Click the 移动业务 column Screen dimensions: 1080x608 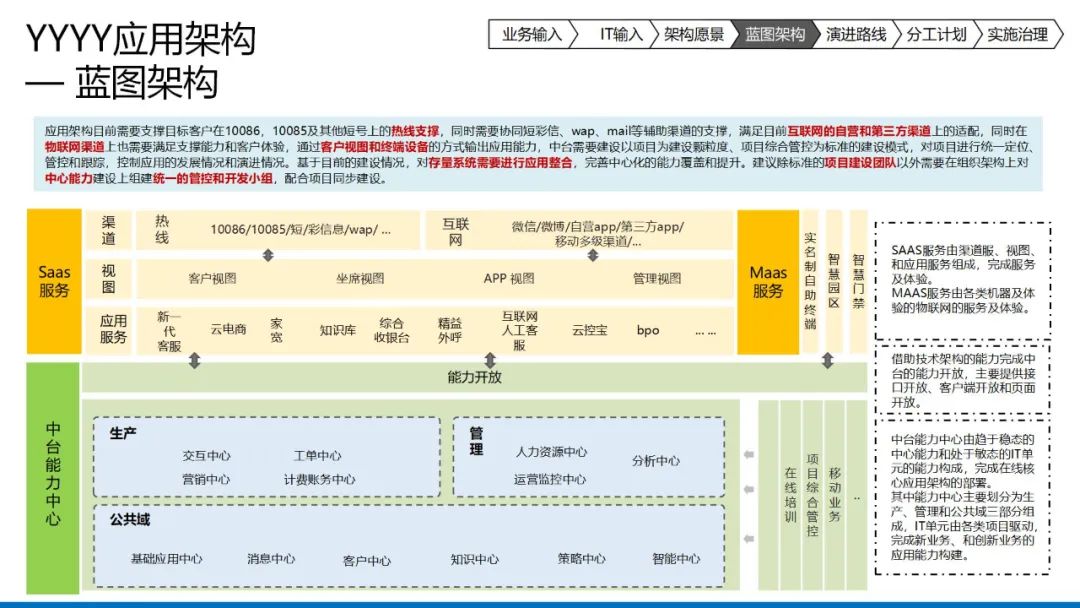[835, 495]
